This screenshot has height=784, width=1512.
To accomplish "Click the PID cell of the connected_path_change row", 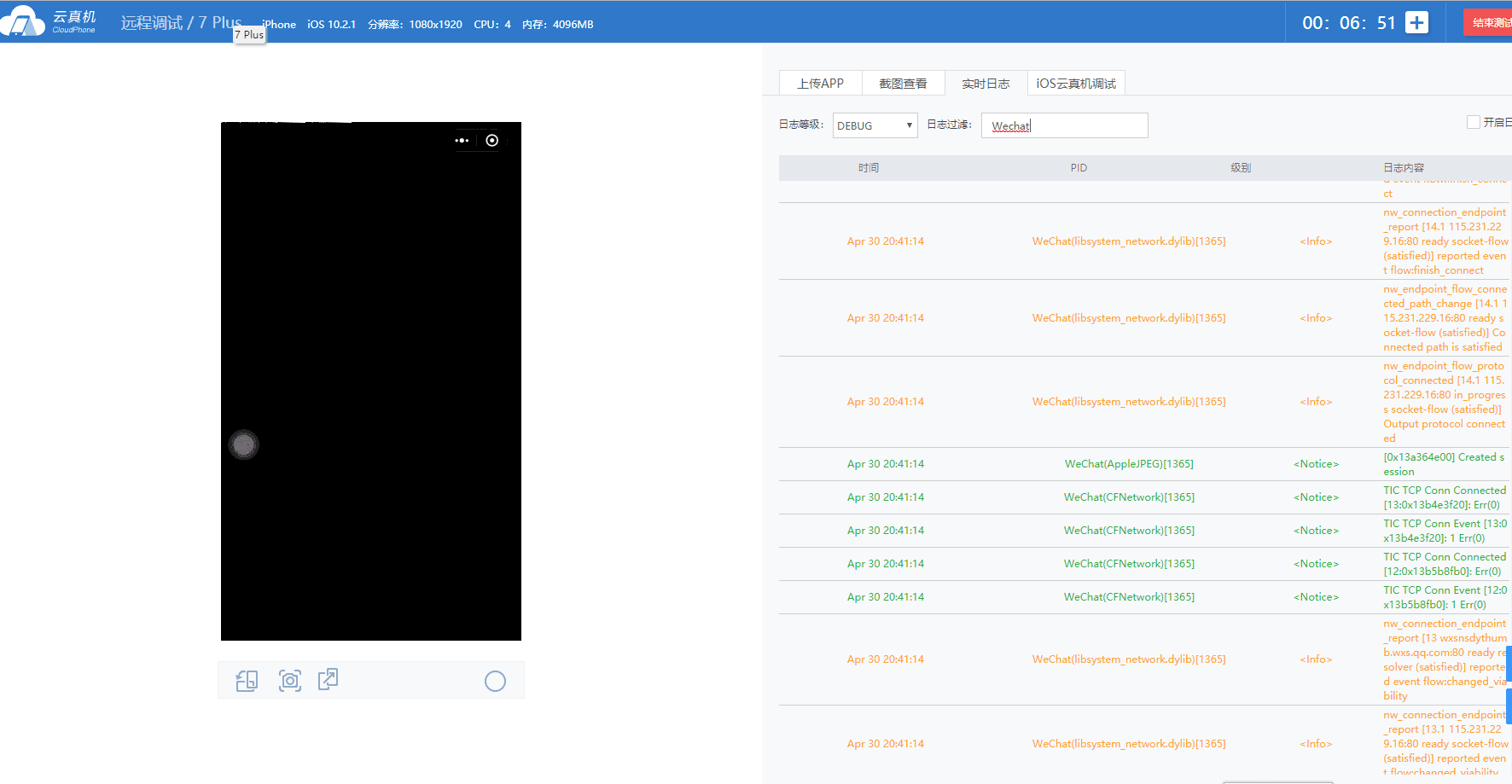I will 1129,318.
